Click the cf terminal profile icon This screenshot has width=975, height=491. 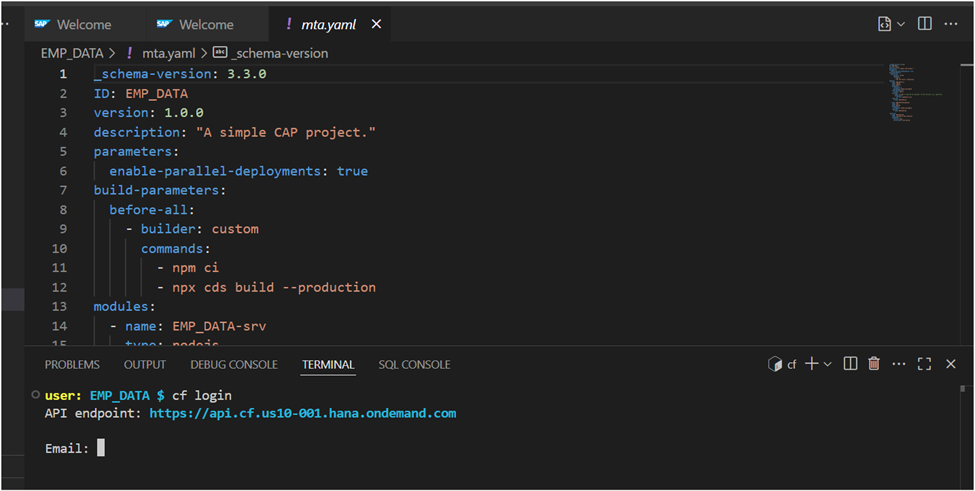pos(775,364)
